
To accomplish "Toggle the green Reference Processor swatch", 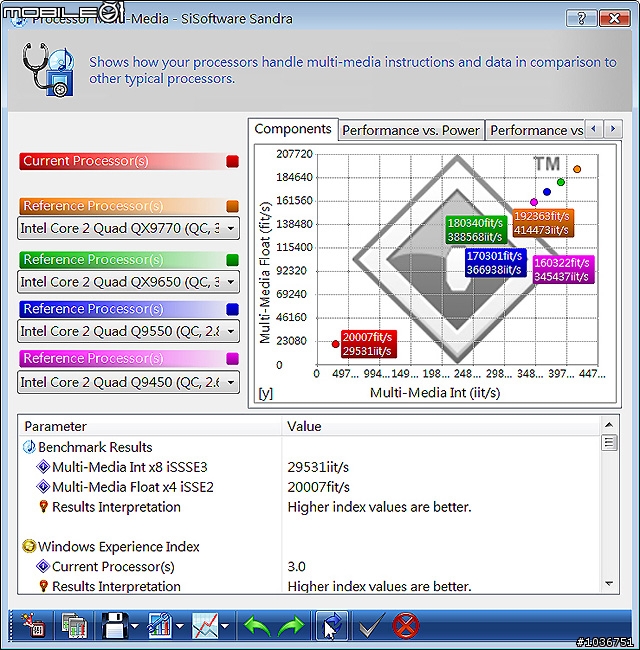I will click(x=233, y=260).
